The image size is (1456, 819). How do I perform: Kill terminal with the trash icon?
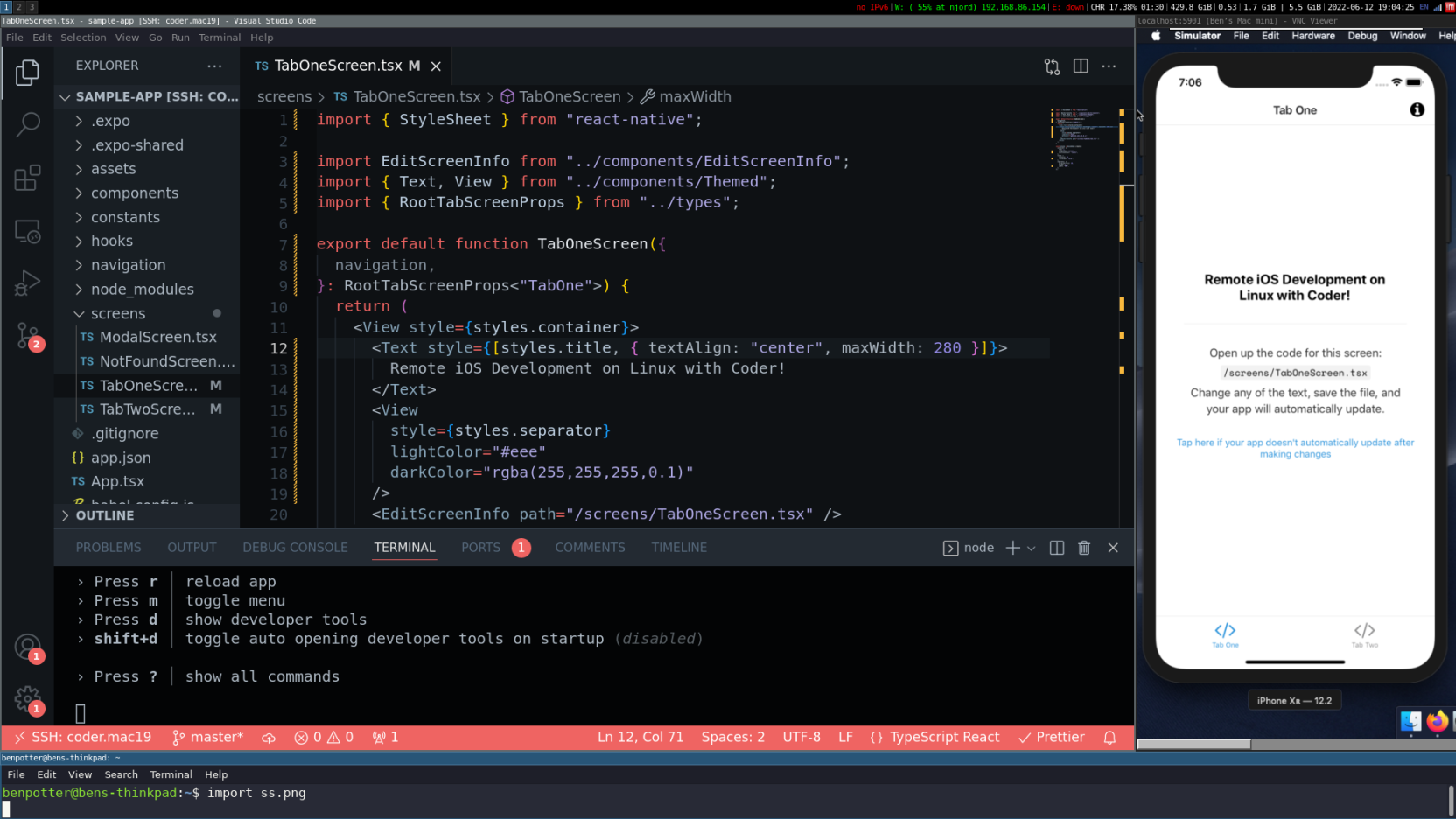coord(1084,548)
